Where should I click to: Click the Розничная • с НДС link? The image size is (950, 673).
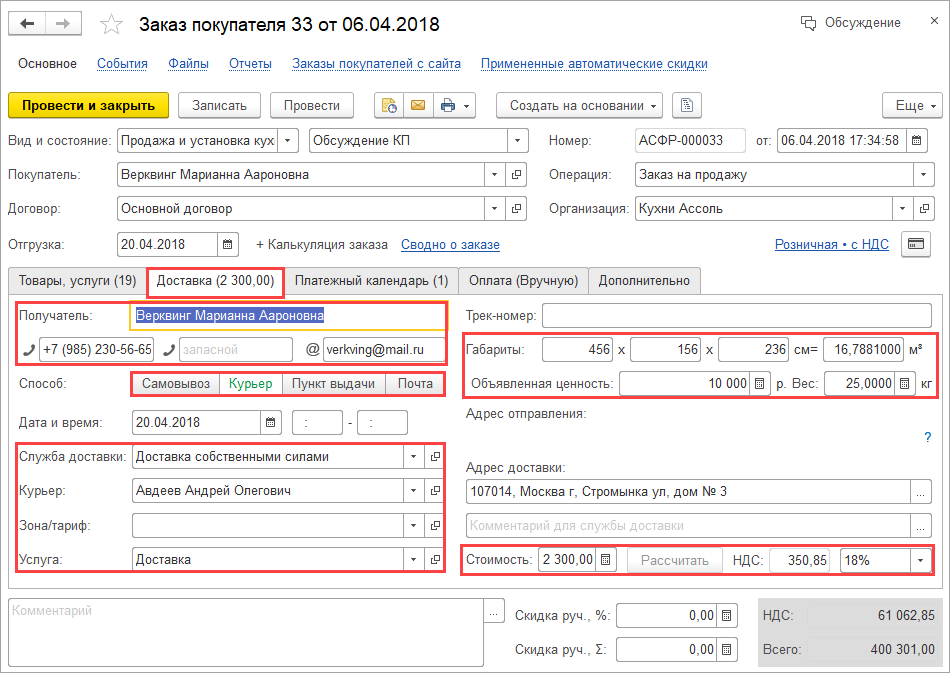point(832,245)
